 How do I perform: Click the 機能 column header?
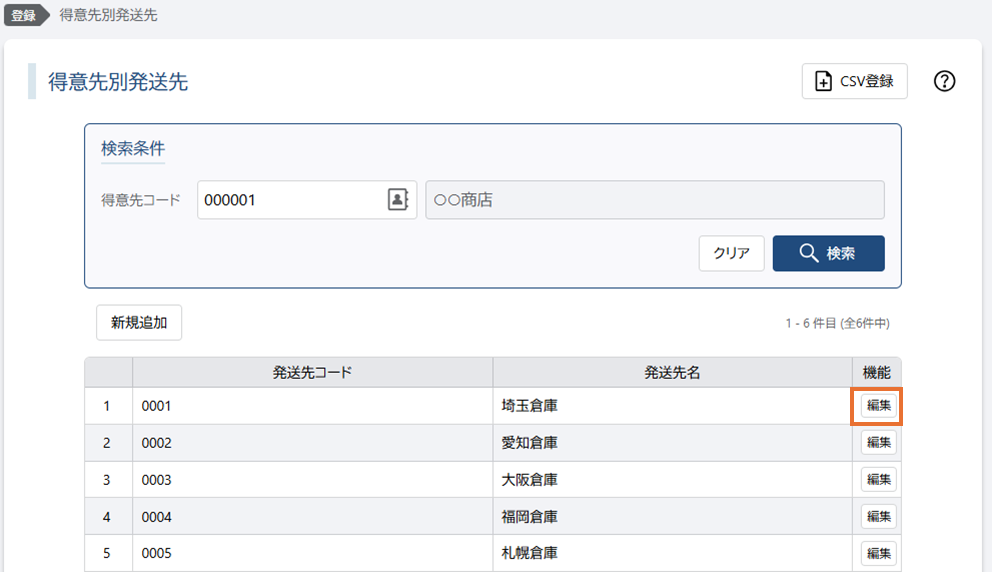[x=877, y=373]
